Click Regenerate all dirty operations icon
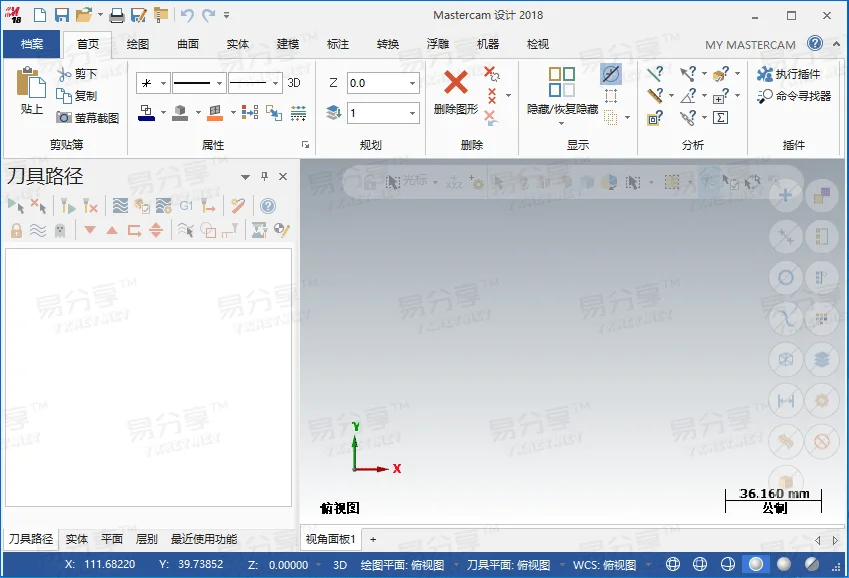Image resolution: width=849 pixels, height=578 pixels. (x=90, y=206)
